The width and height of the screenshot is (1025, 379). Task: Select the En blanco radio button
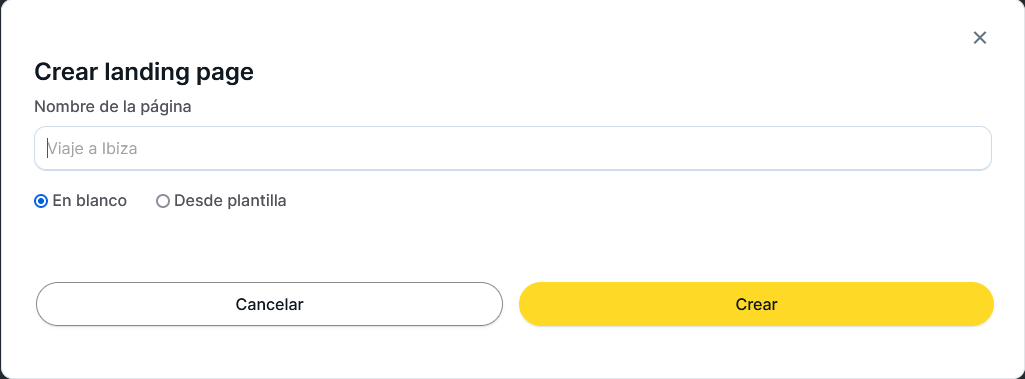click(x=41, y=201)
